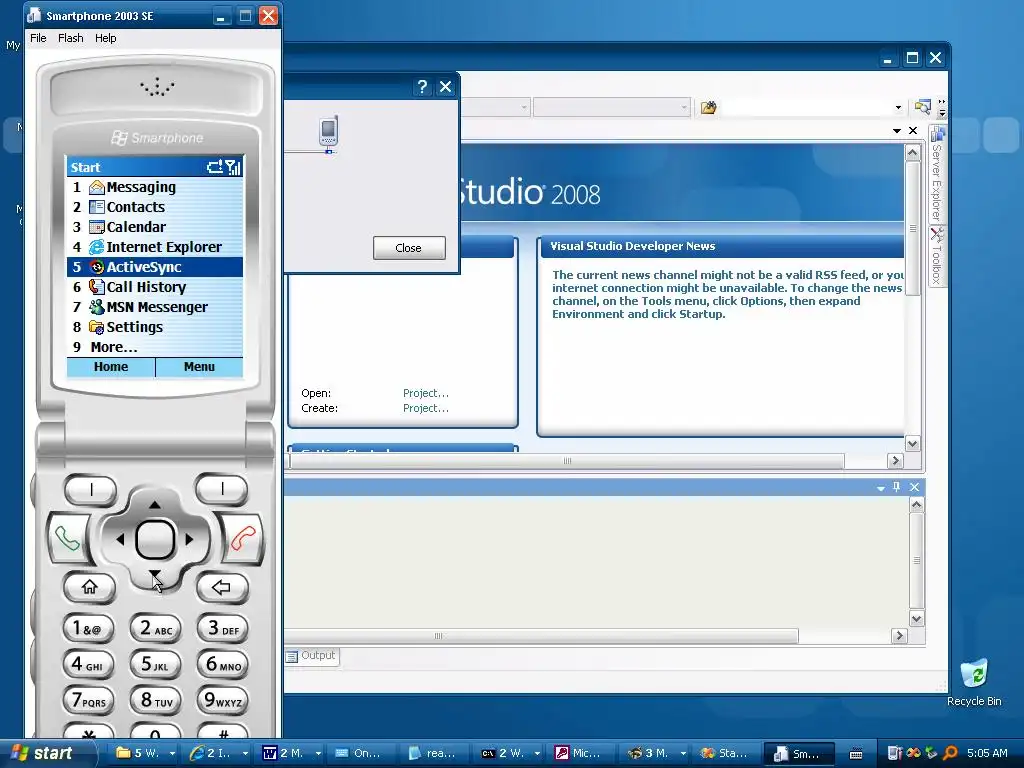Click the magnifier icon in system tray
This screenshot has height=768, width=1024.
tap(950, 754)
